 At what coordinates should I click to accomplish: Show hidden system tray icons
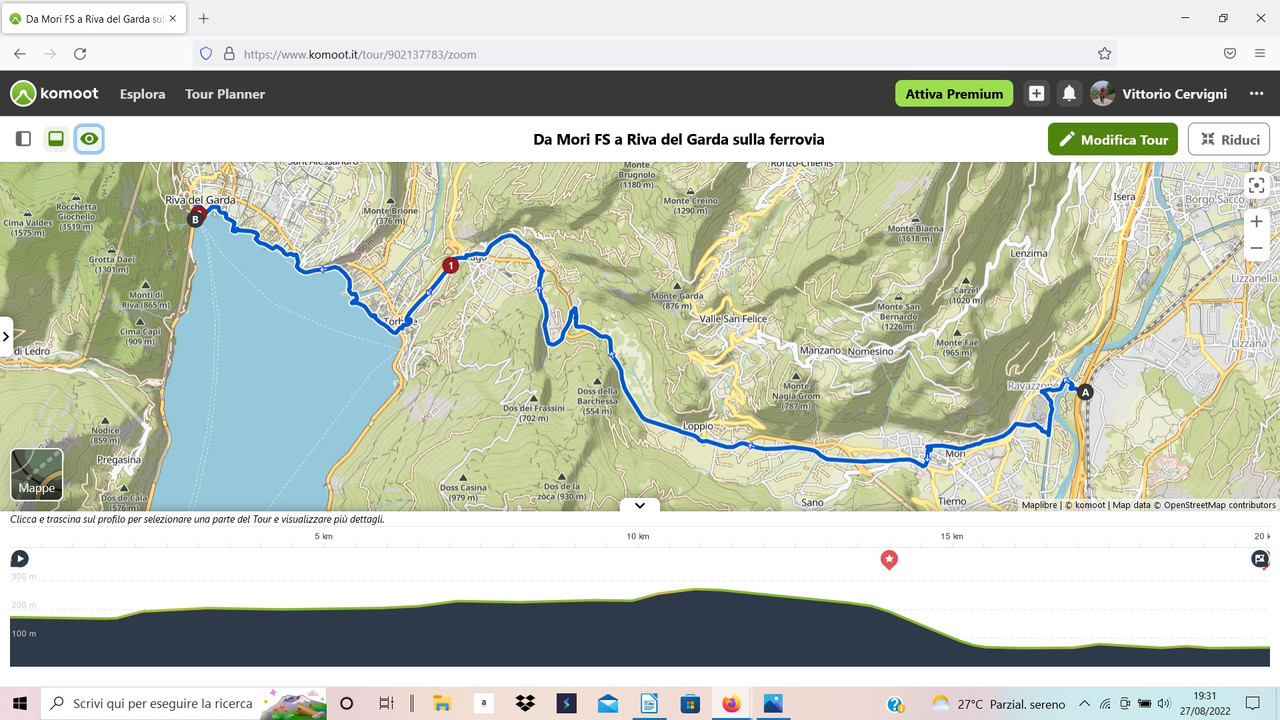pyautogui.click(x=1085, y=704)
